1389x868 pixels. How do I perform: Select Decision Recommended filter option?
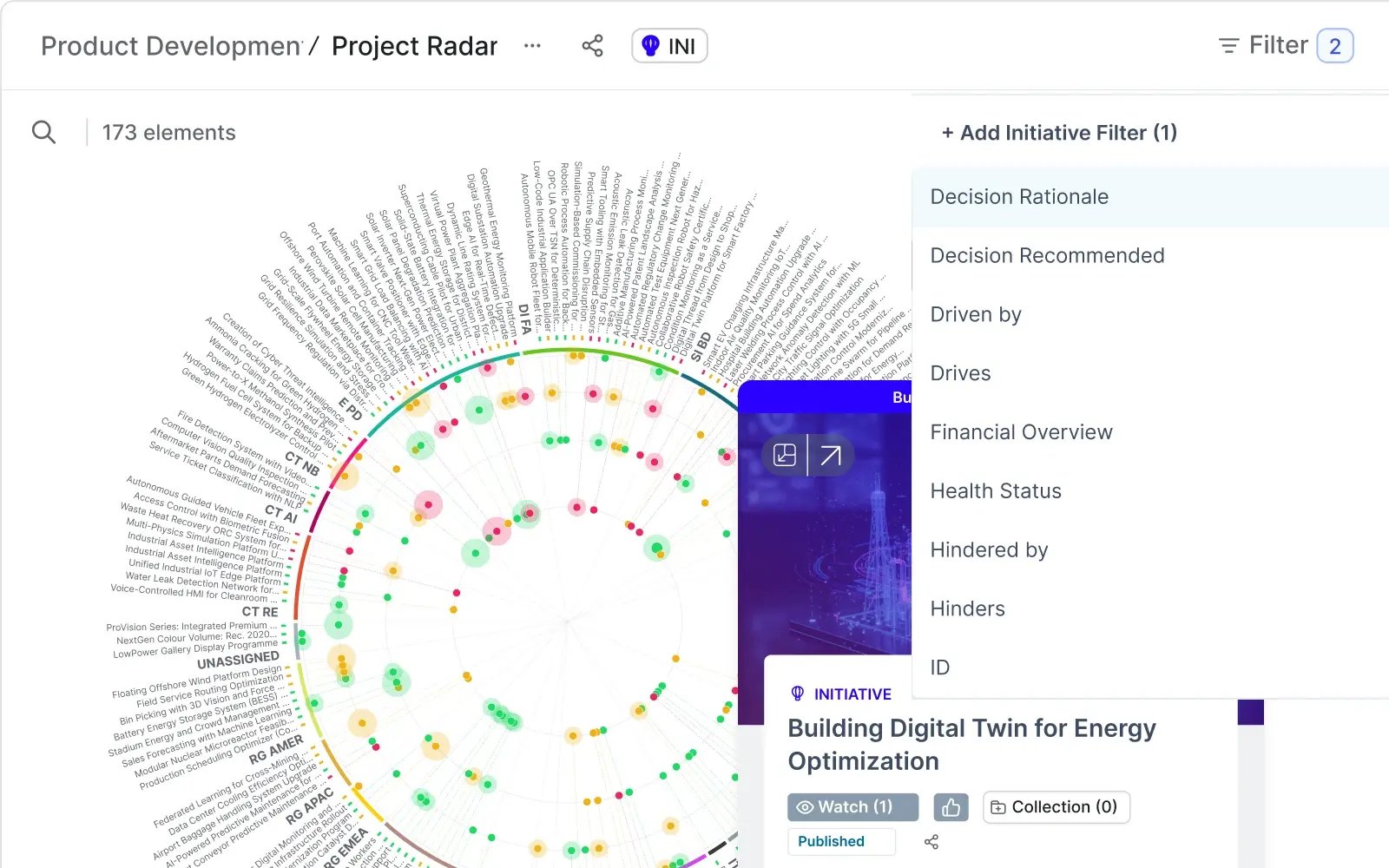(x=1150, y=256)
